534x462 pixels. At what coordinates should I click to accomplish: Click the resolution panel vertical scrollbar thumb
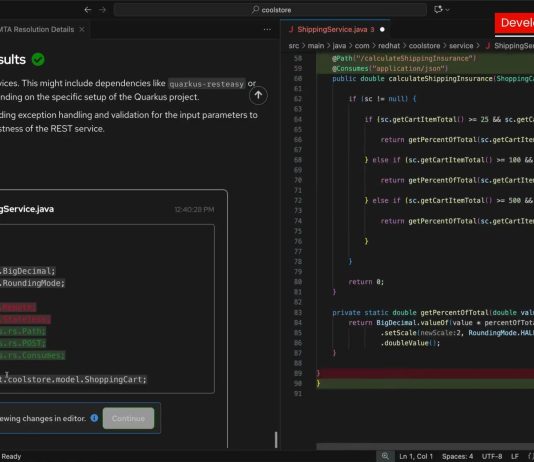pos(276,440)
